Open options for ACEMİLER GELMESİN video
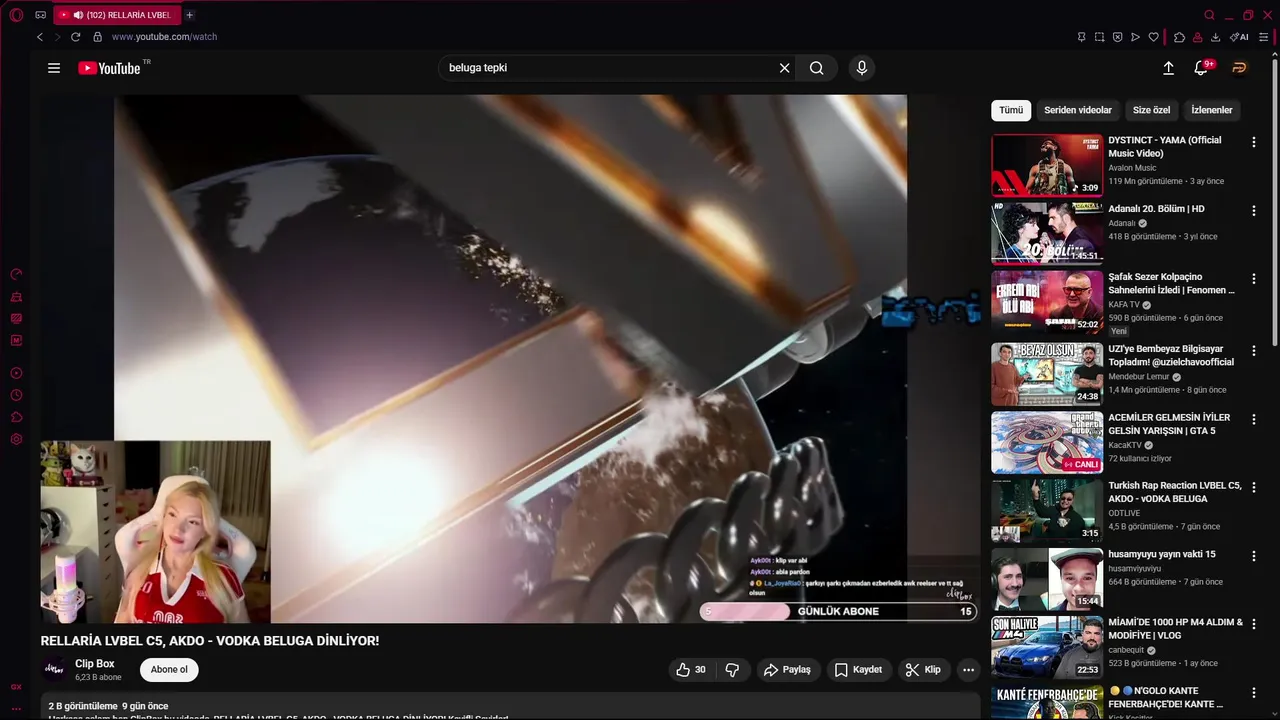 pos(1254,420)
